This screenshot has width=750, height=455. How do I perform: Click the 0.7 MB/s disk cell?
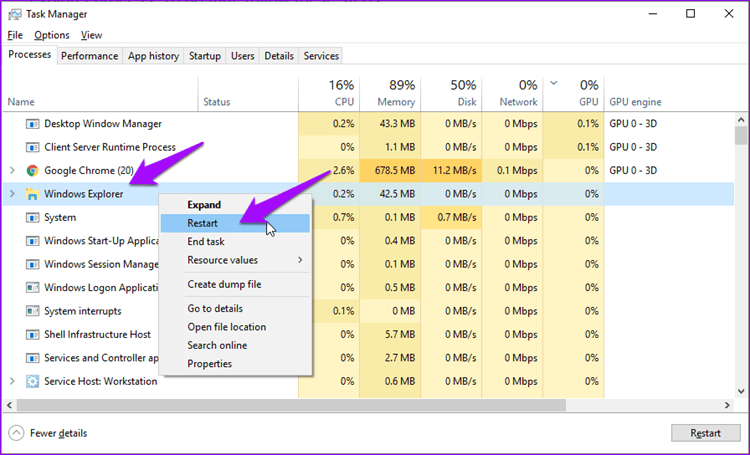(452, 218)
